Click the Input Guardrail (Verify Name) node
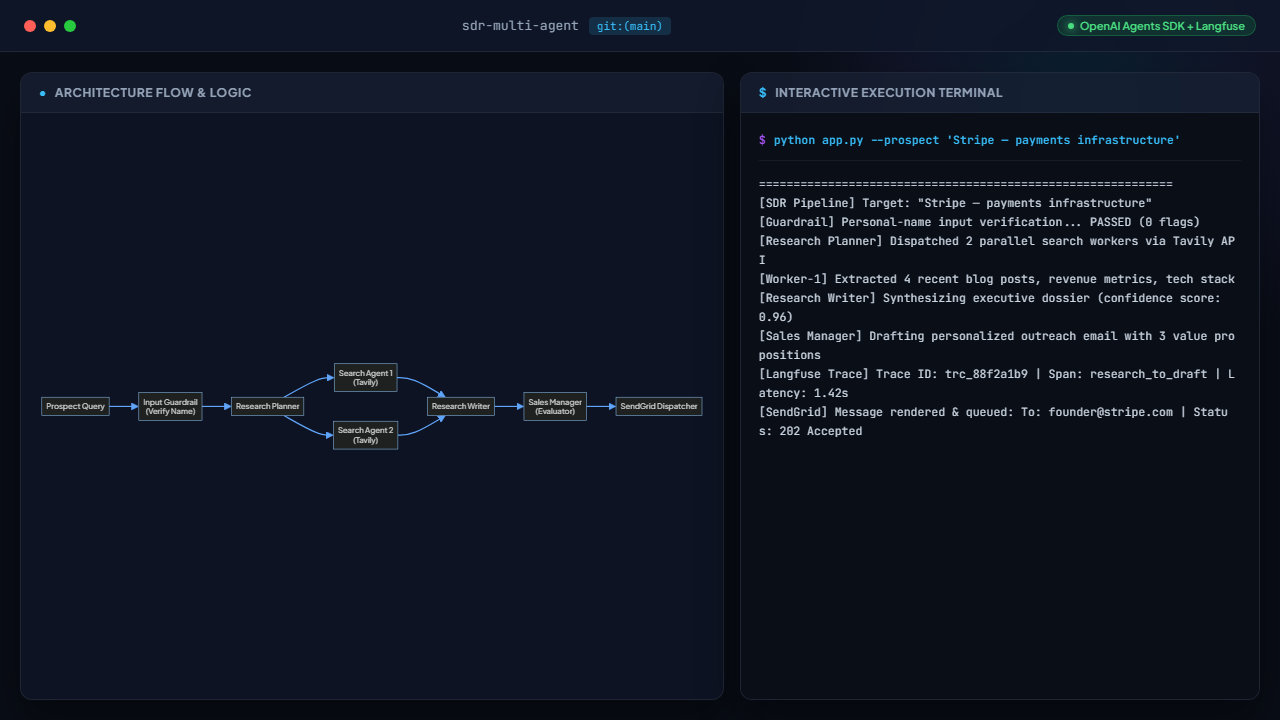Image resolution: width=1280 pixels, height=720 pixels. pyautogui.click(x=170, y=407)
